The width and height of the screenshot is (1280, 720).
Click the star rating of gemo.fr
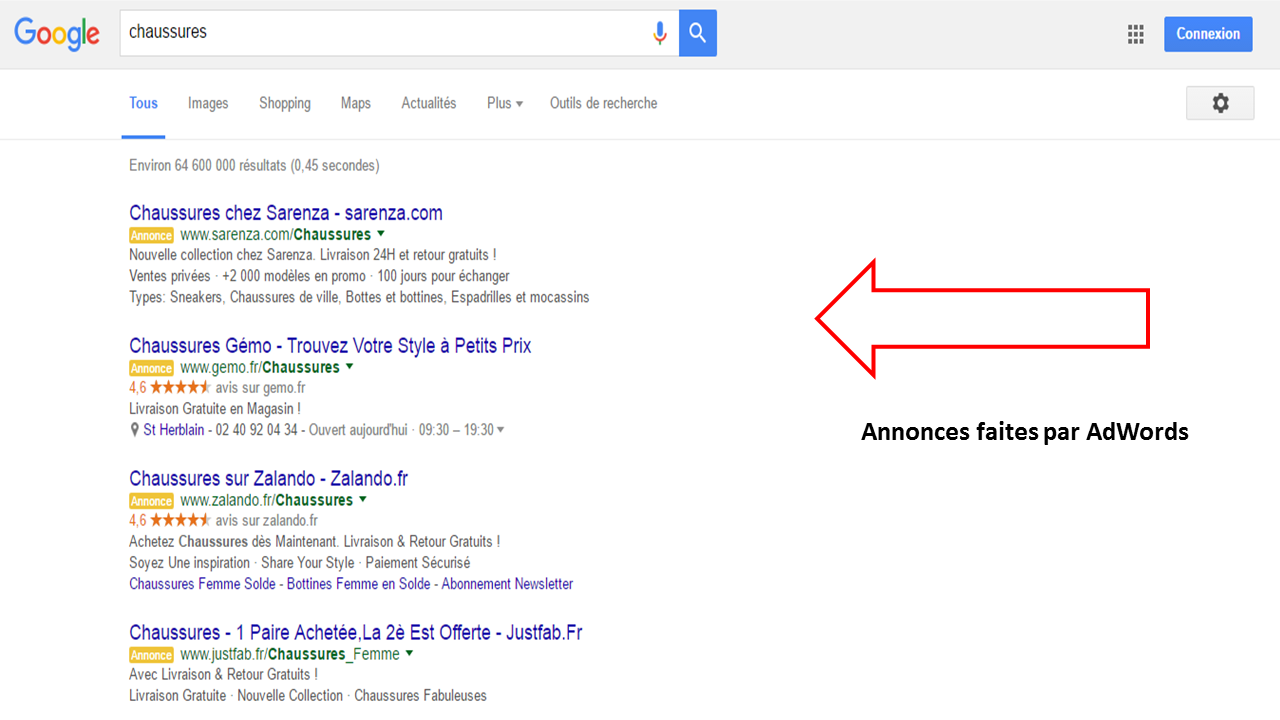pos(180,387)
